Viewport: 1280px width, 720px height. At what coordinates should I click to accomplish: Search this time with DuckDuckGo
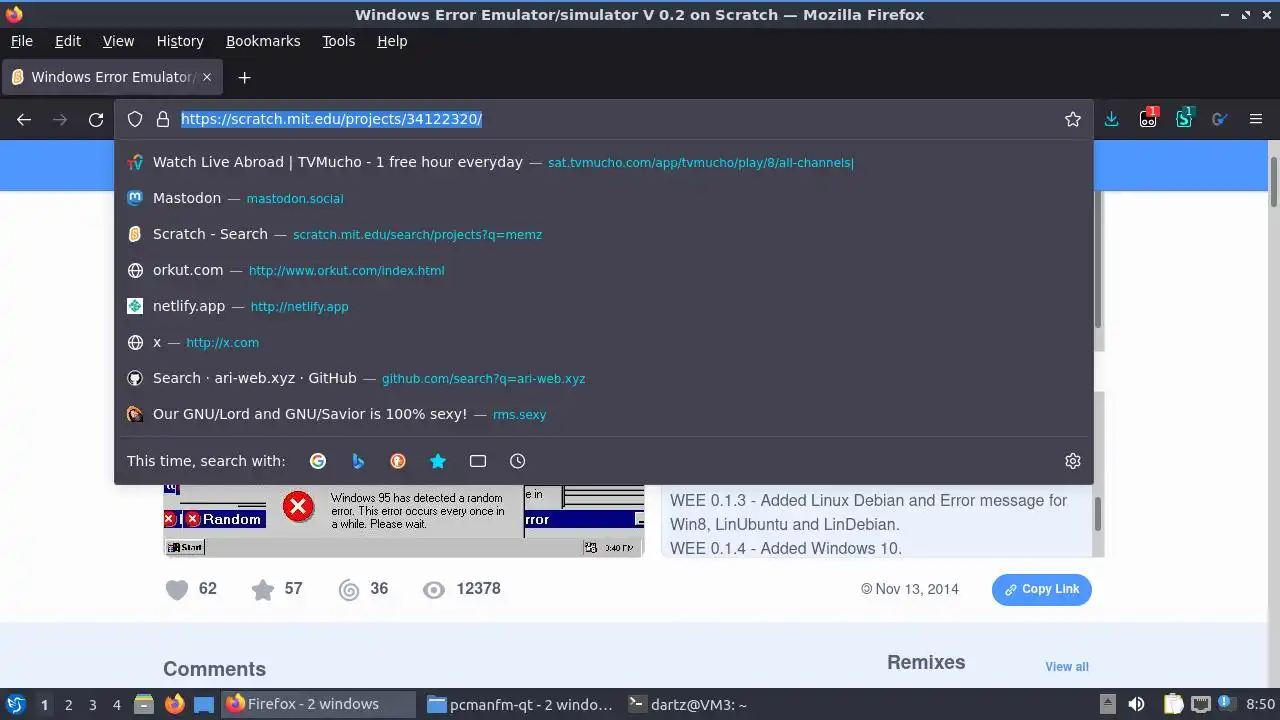click(398, 461)
